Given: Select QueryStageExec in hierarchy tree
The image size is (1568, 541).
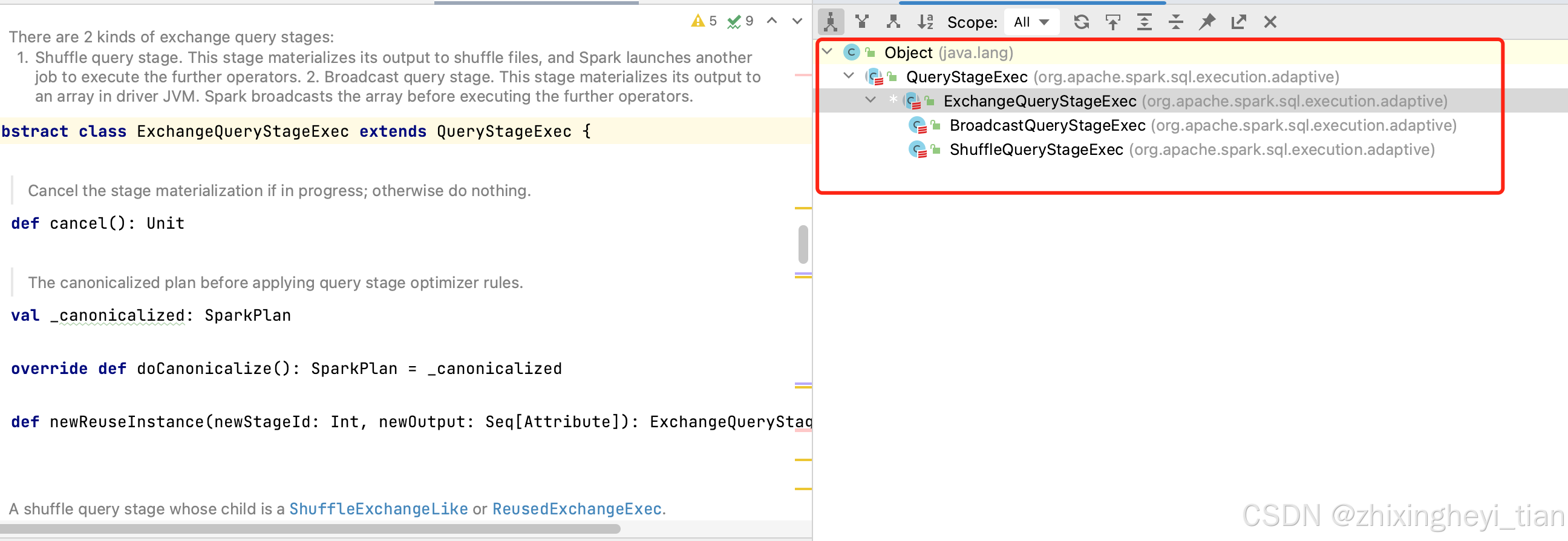Looking at the screenshot, I should tap(1122, 77).
